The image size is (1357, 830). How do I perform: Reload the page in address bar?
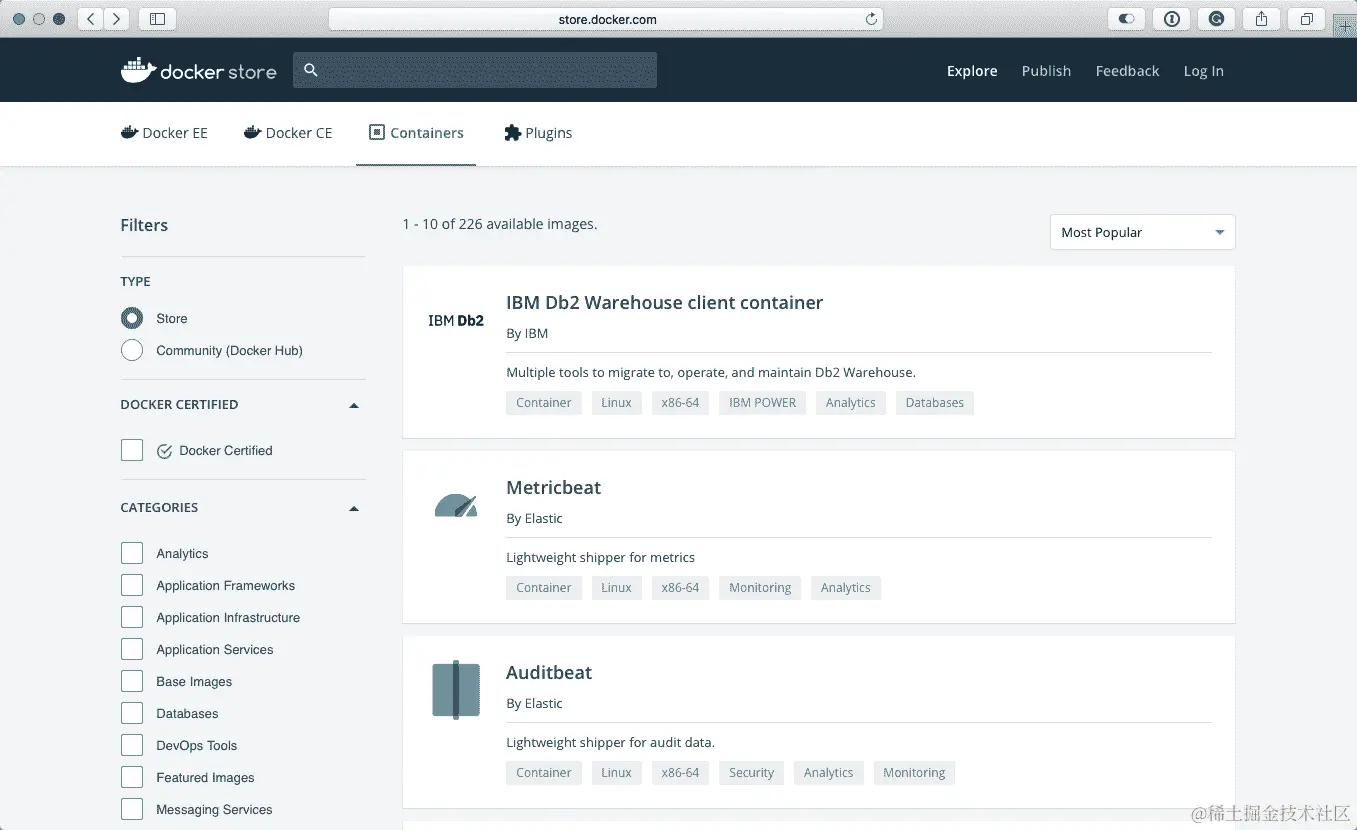[x=871, y=19]
